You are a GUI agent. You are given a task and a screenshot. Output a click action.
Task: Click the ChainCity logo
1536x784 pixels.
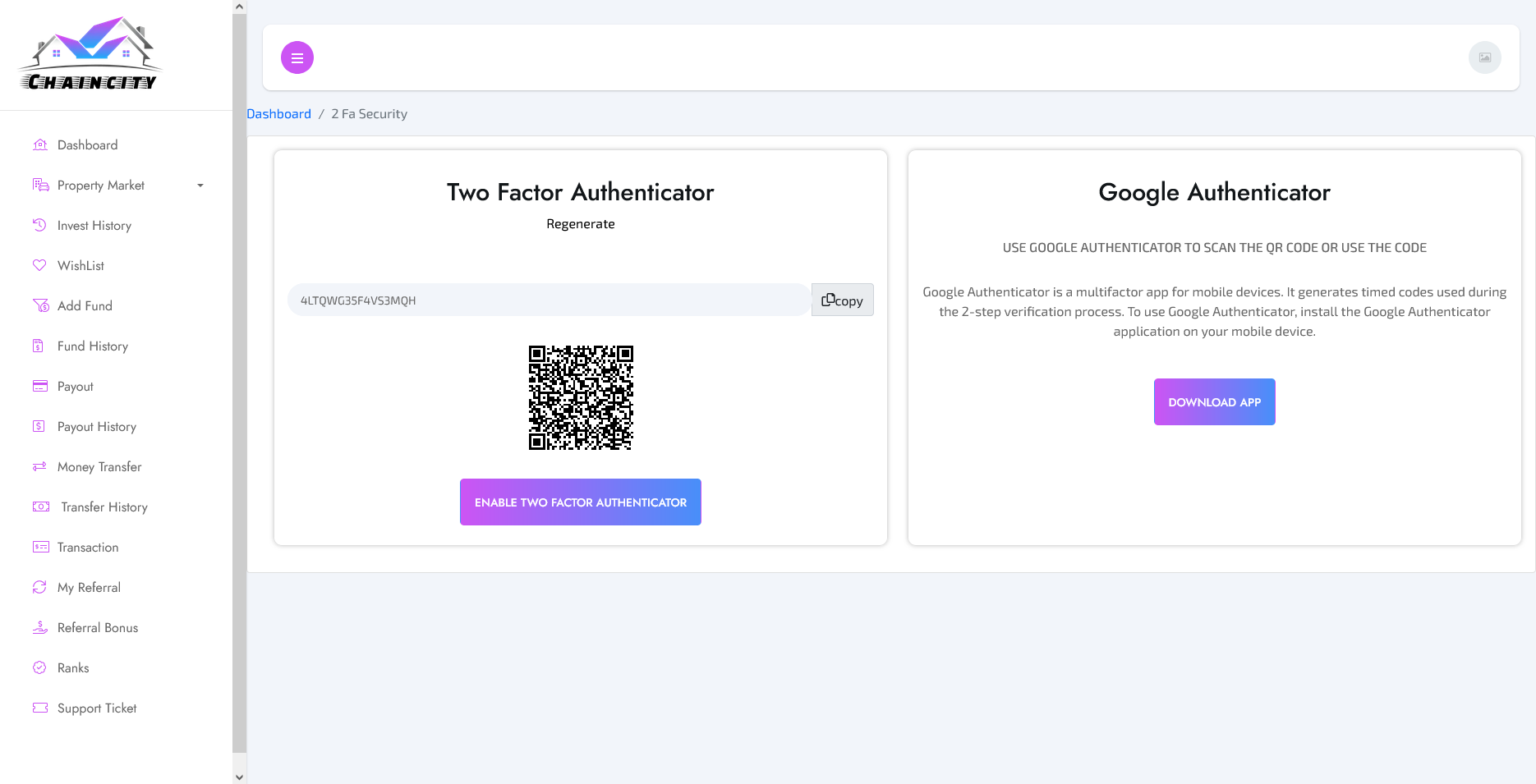tap(90, 53)
